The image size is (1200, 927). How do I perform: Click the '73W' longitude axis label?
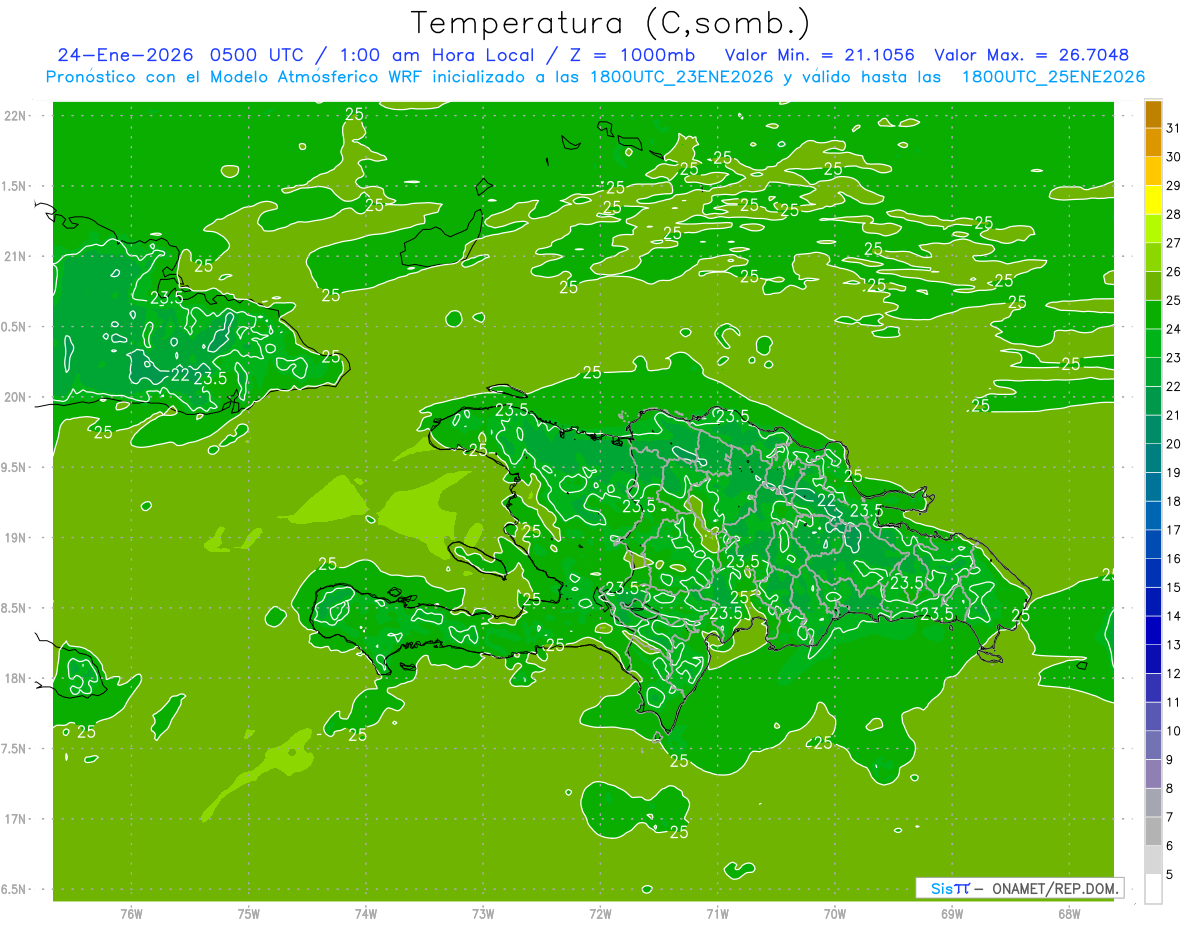483,913
